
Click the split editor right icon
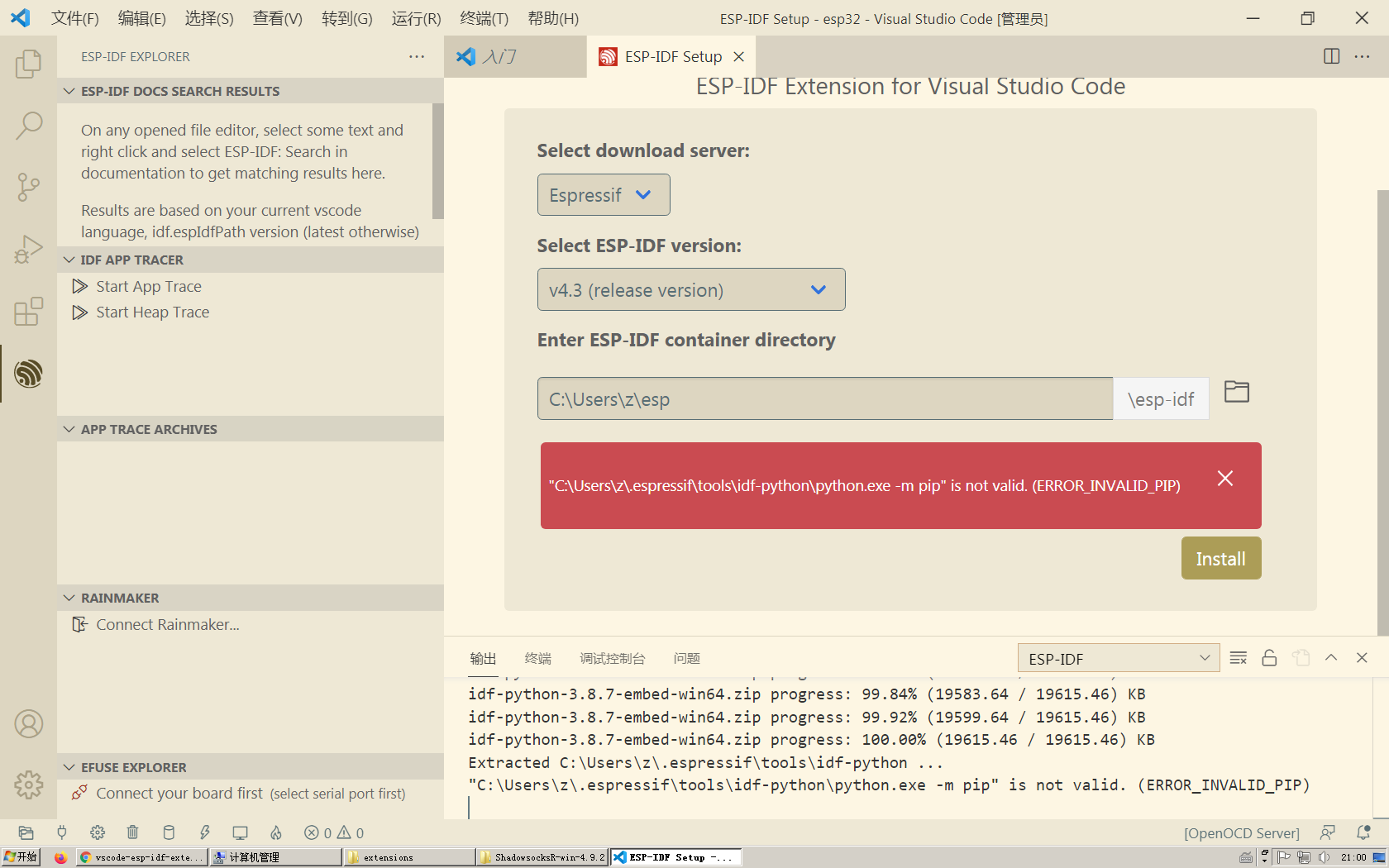tap(1331, 56)
